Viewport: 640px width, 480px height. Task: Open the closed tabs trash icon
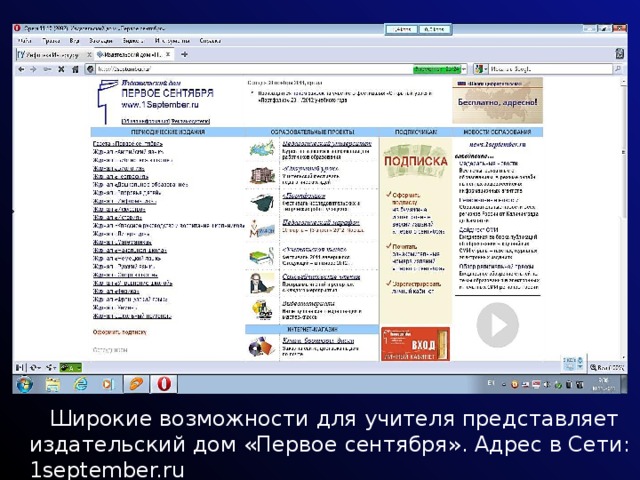coord(620,54)
